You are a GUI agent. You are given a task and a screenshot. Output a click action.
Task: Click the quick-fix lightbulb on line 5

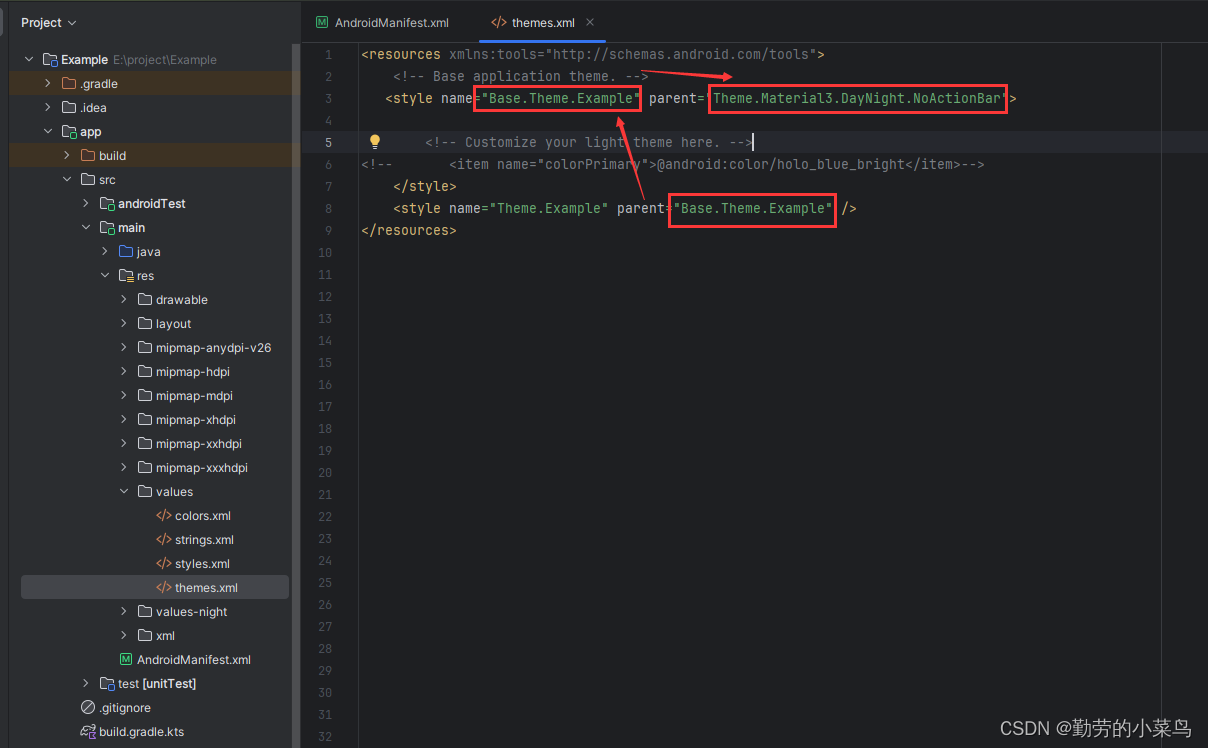pyautogui.click(x=374, y=142)
